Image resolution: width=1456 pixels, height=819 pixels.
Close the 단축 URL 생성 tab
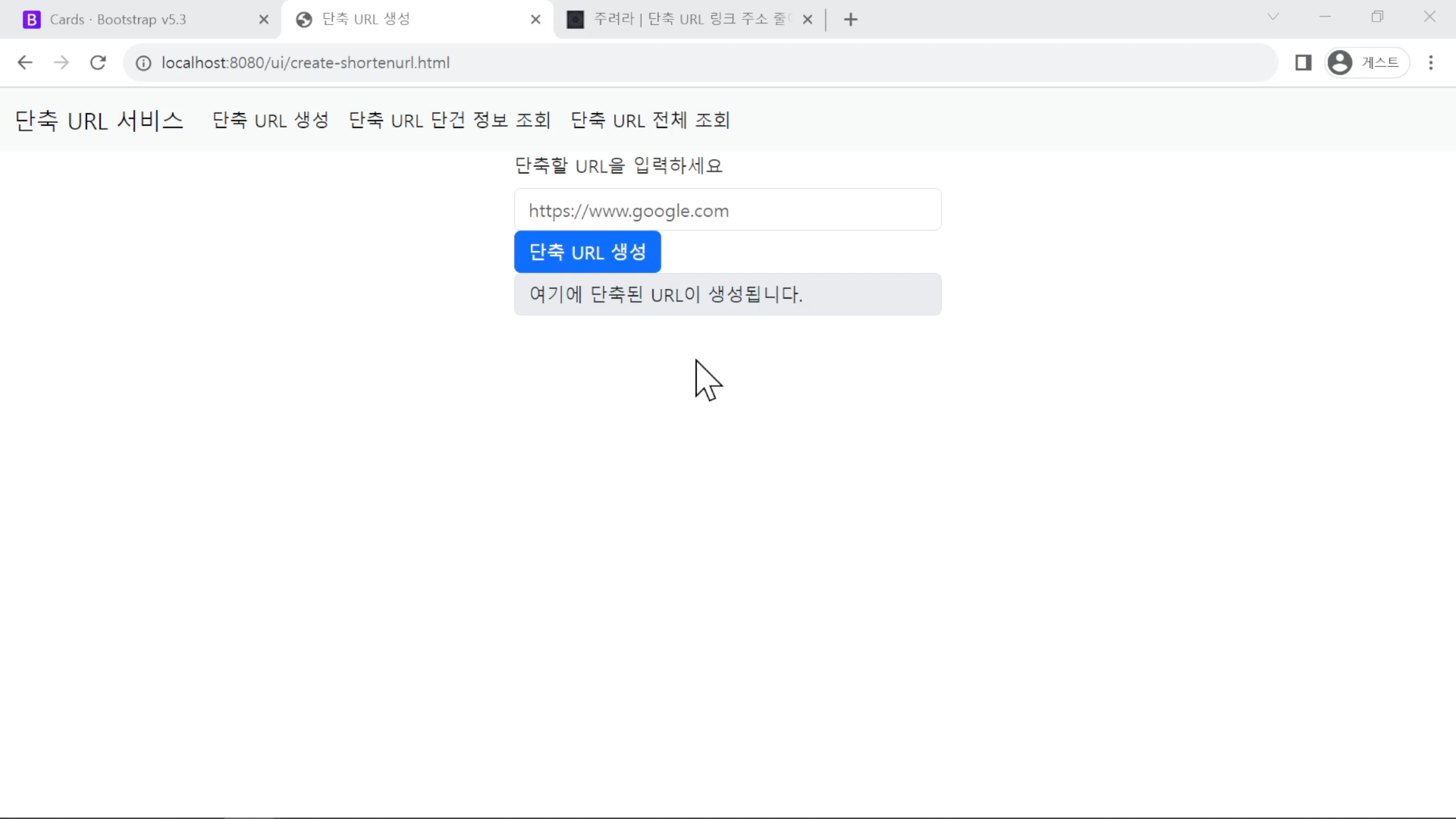[x=536, y=20]
